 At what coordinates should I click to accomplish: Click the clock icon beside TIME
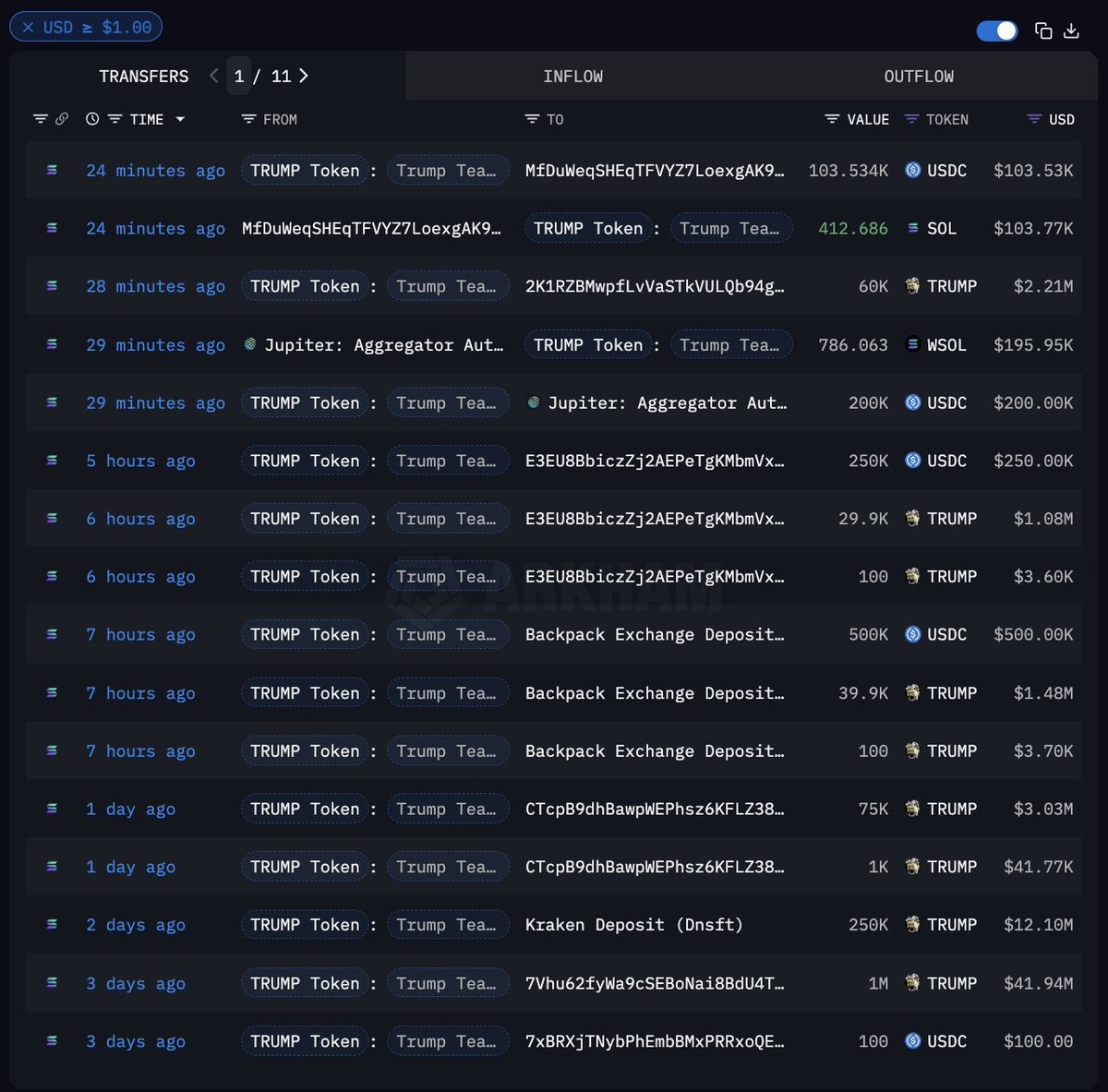[92, 119]
